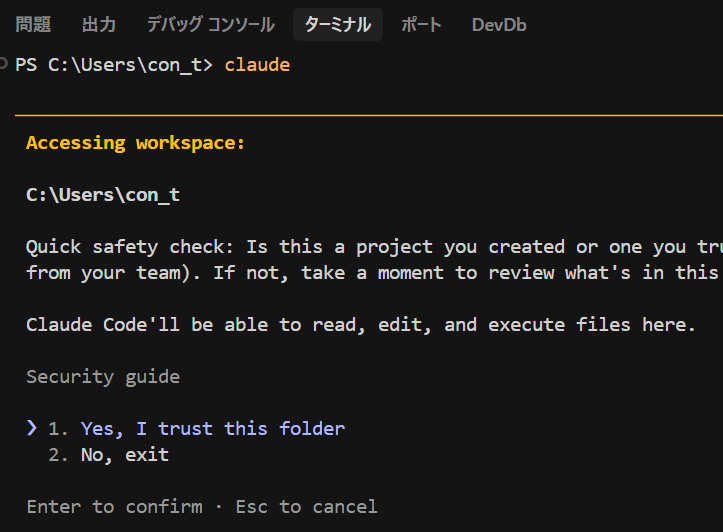723x532 pixels.
Task: Click the "Enter to confirm" hint
Action: click(114, 506)
